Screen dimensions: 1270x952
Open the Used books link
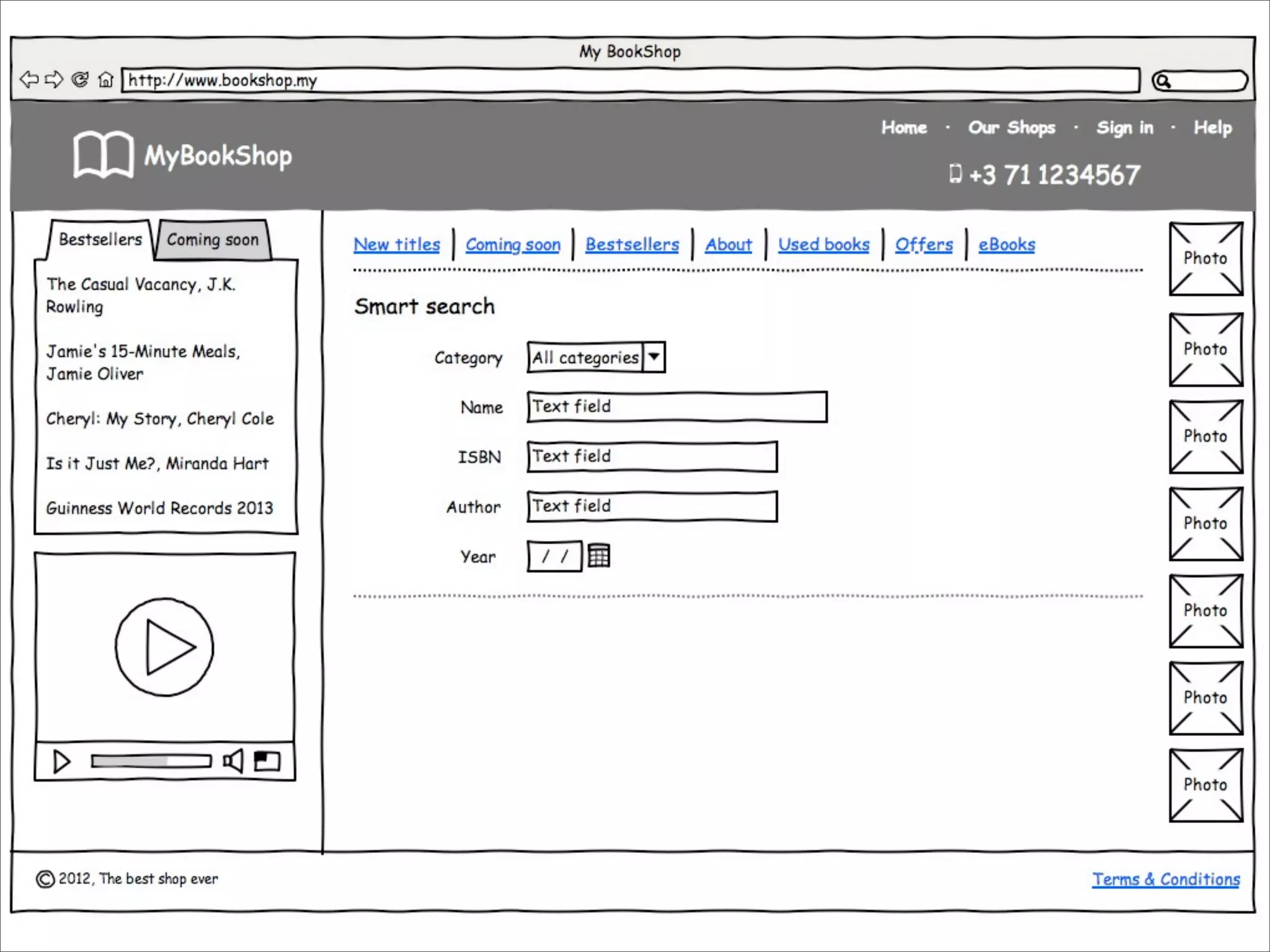tap(824, 244)
